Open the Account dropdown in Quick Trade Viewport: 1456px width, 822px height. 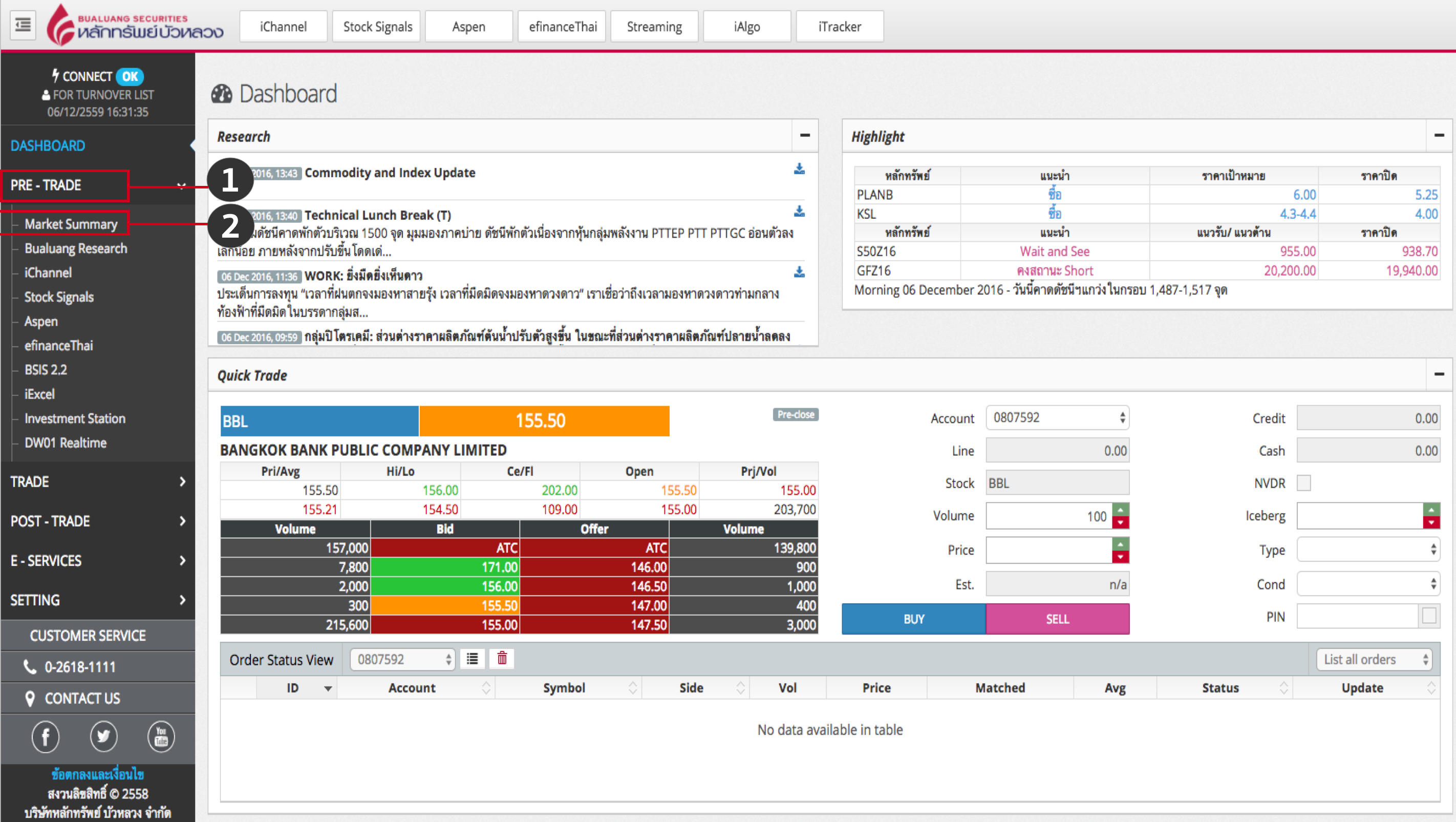coord(1057,418)
